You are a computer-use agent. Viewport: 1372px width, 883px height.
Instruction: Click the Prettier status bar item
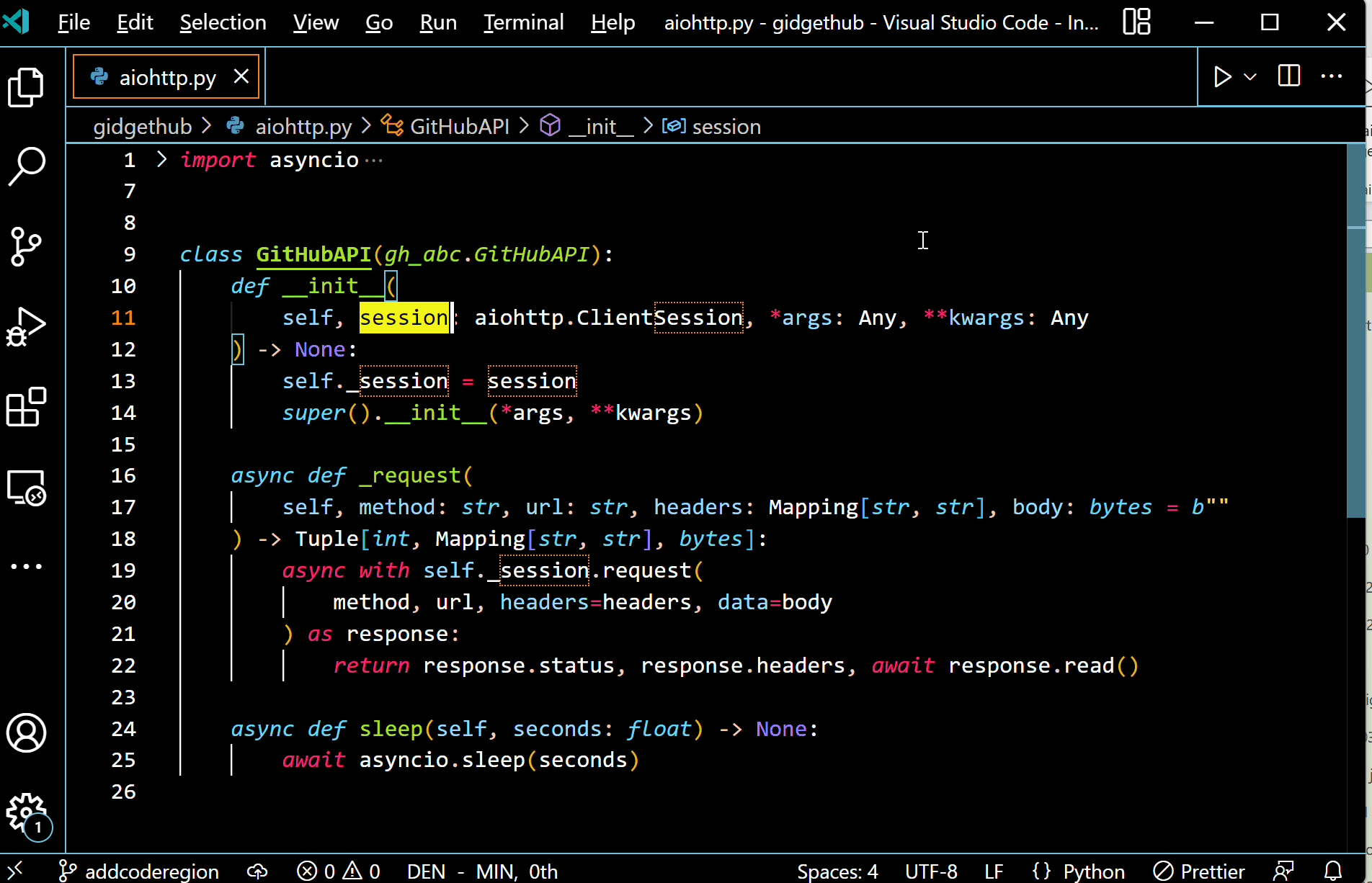tap(1199, 871)
